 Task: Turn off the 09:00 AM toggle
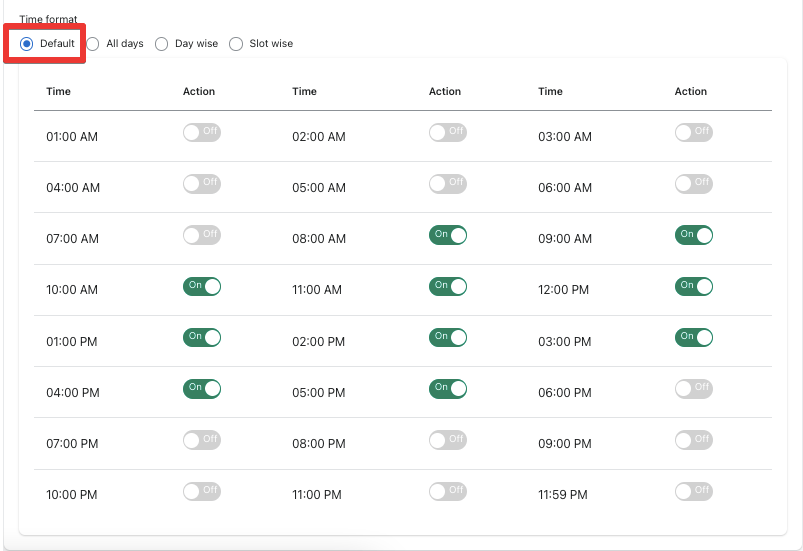coord(693,235)
